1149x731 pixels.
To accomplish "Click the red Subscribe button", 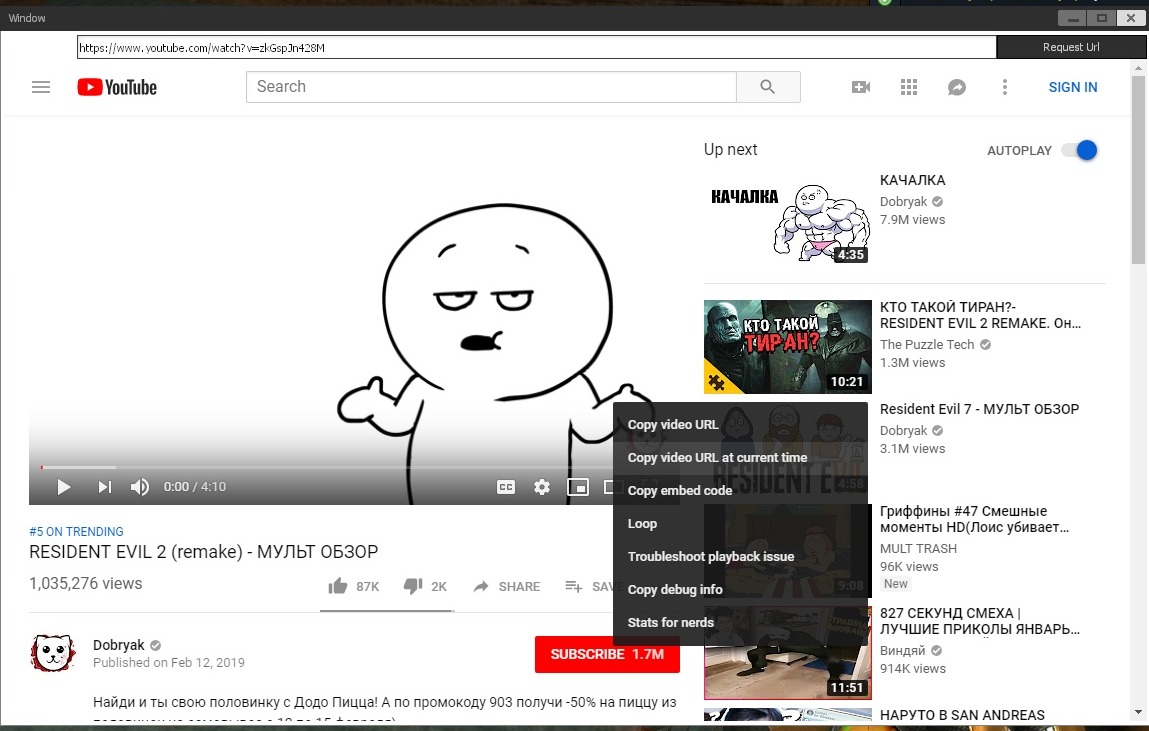I will tap(607, 654).
